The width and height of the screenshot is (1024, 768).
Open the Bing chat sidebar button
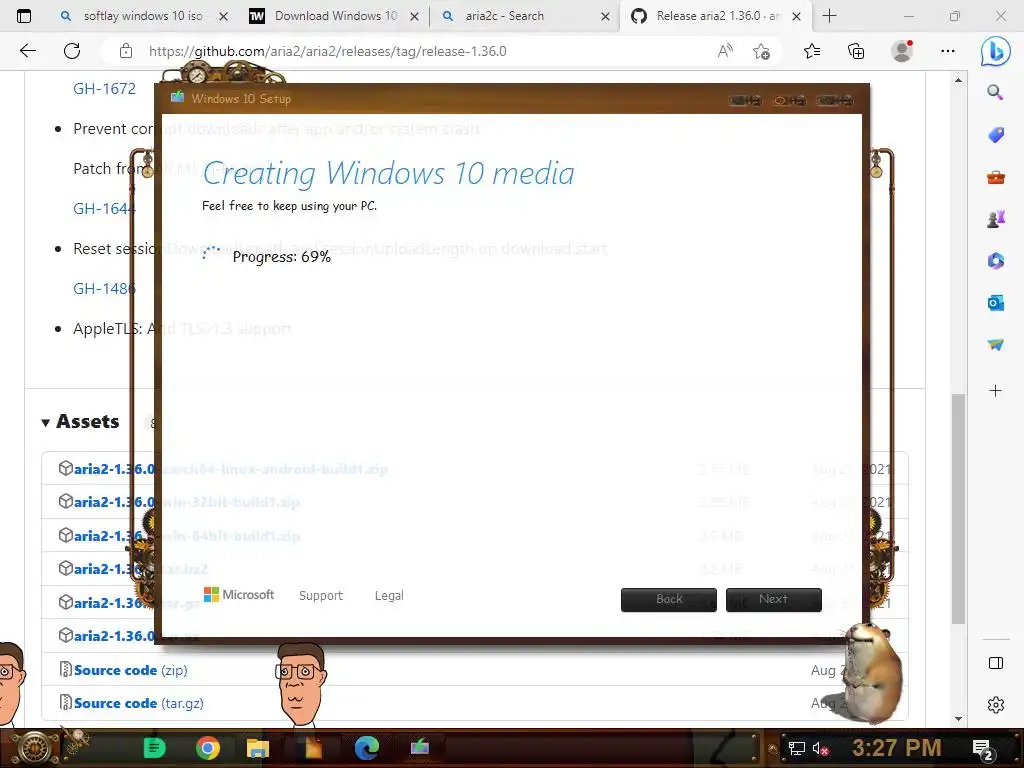pyautogui.click(x=995, y=51)
